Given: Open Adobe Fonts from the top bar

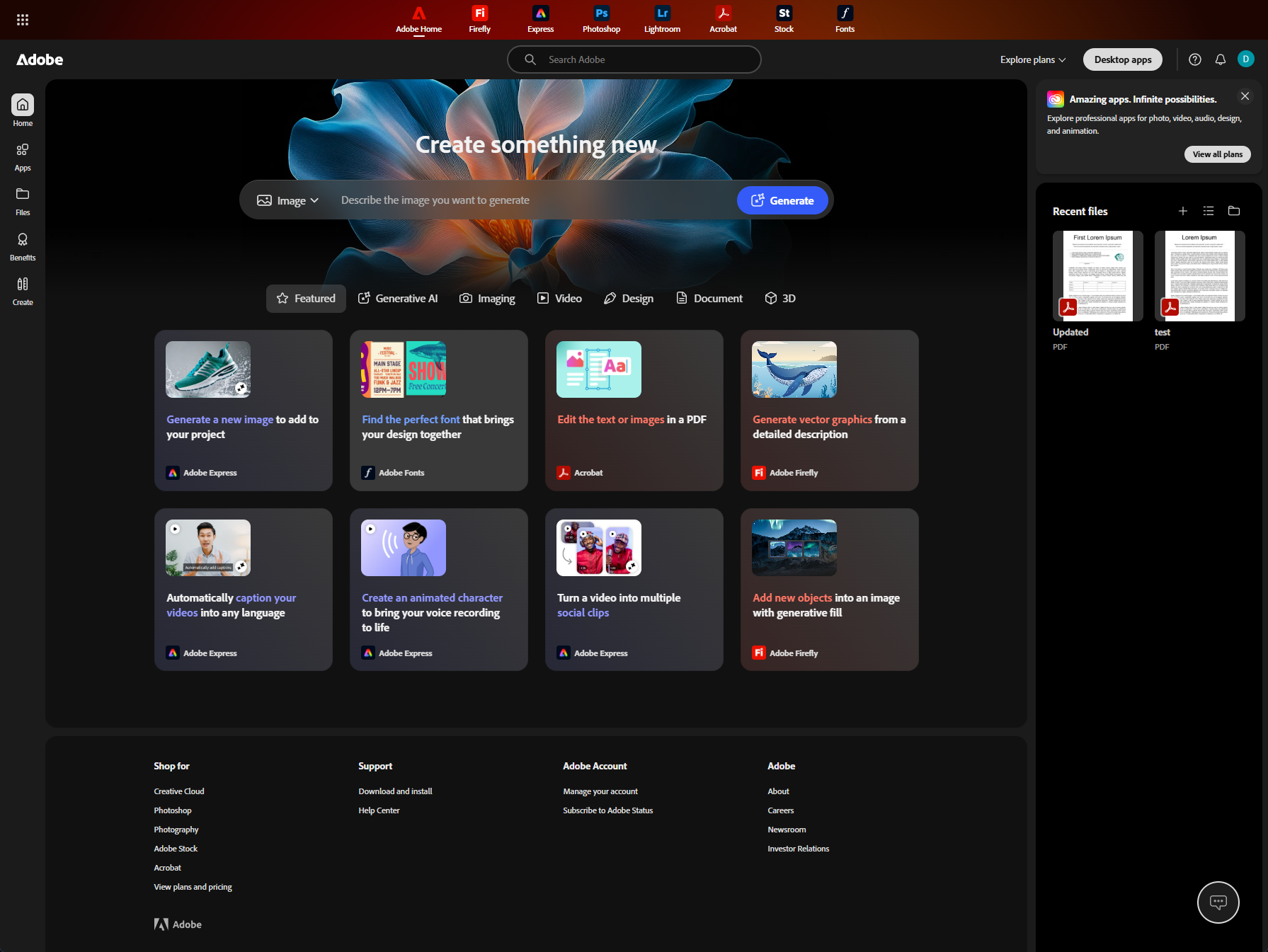Looking at the screenshot, I should coord(845,20).
